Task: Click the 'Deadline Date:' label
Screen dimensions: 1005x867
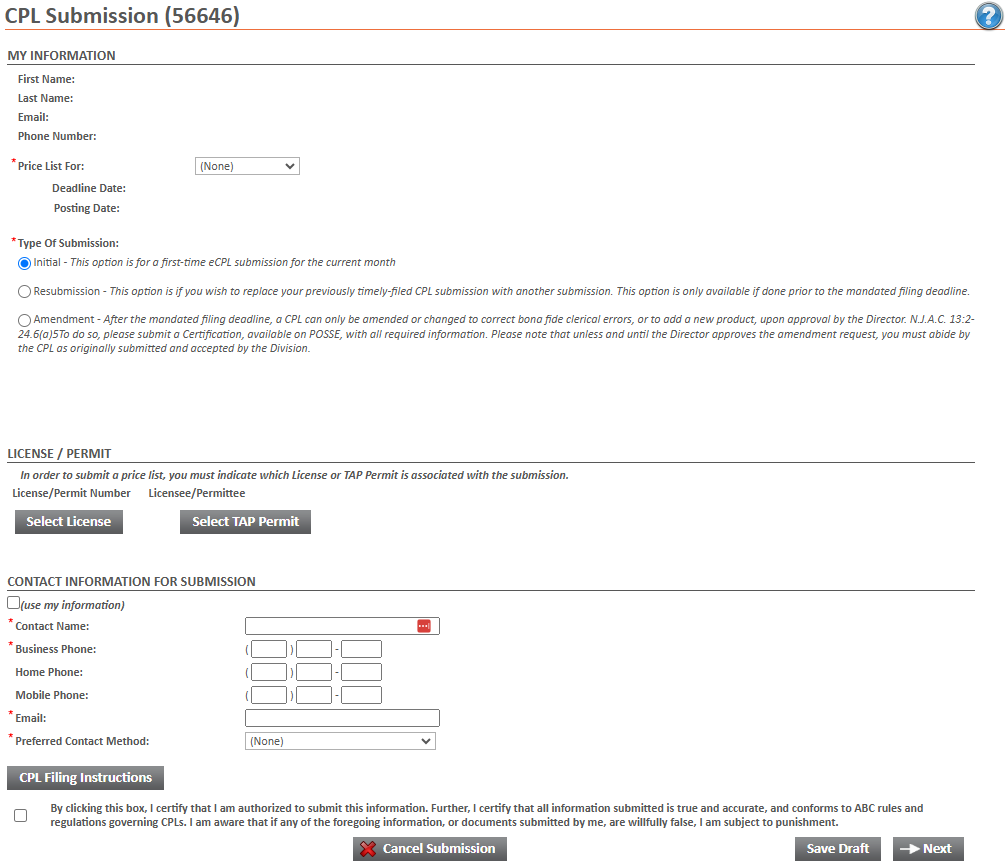Action: click(x=89, y=188)
